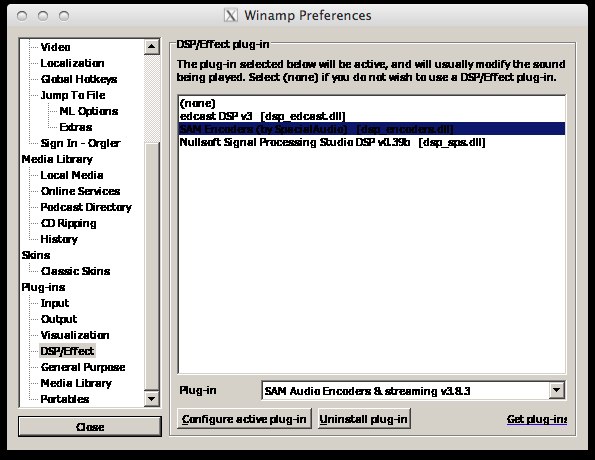The width and height of the screenshot is (595, 460).
Task: Click tree scrollbar up arrow
Action: tap(152, 47)
